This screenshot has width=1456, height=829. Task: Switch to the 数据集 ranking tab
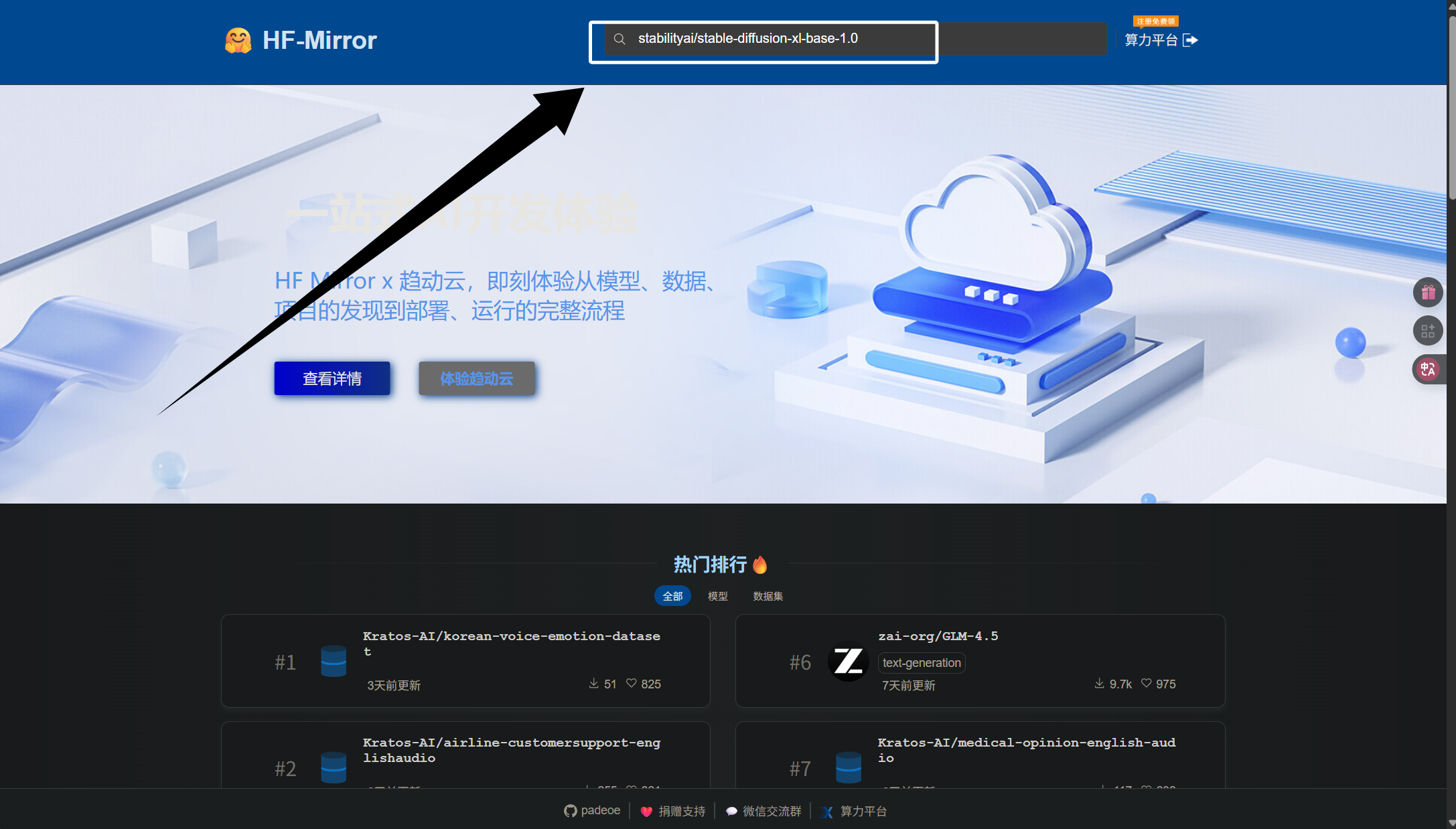pos(768,596)
